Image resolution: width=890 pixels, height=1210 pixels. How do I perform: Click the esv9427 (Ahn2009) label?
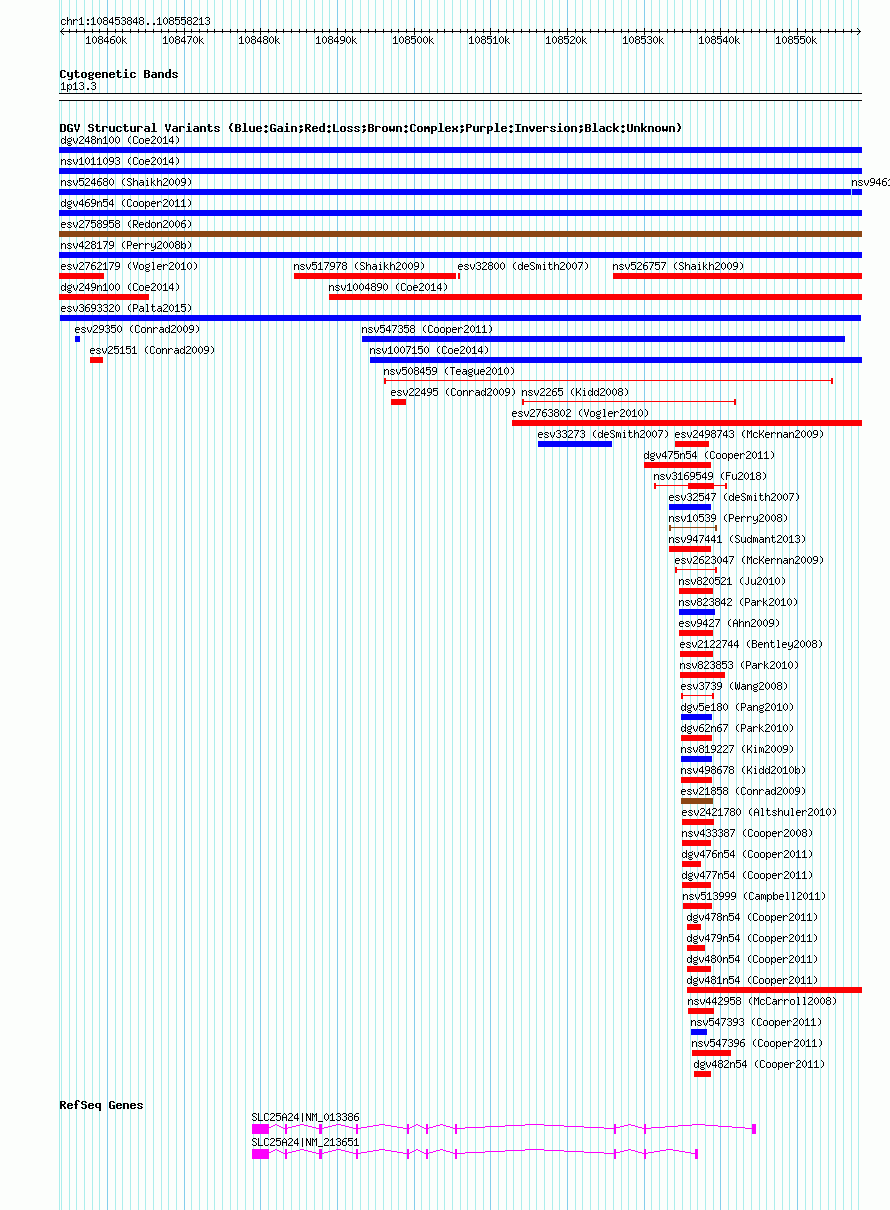pos(730,623)
